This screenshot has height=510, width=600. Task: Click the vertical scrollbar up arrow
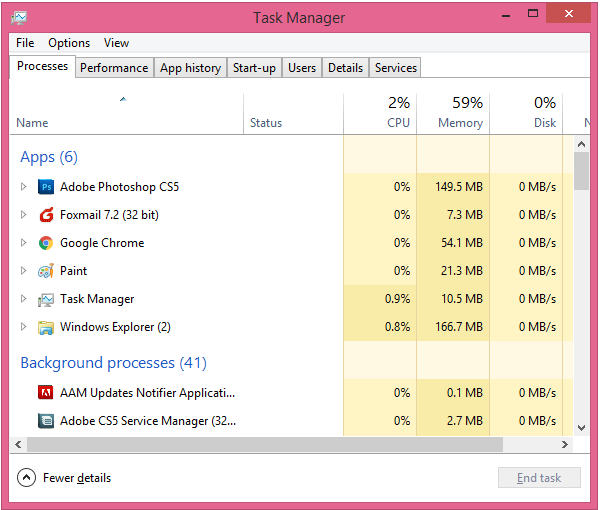click(x=582, y=144)
